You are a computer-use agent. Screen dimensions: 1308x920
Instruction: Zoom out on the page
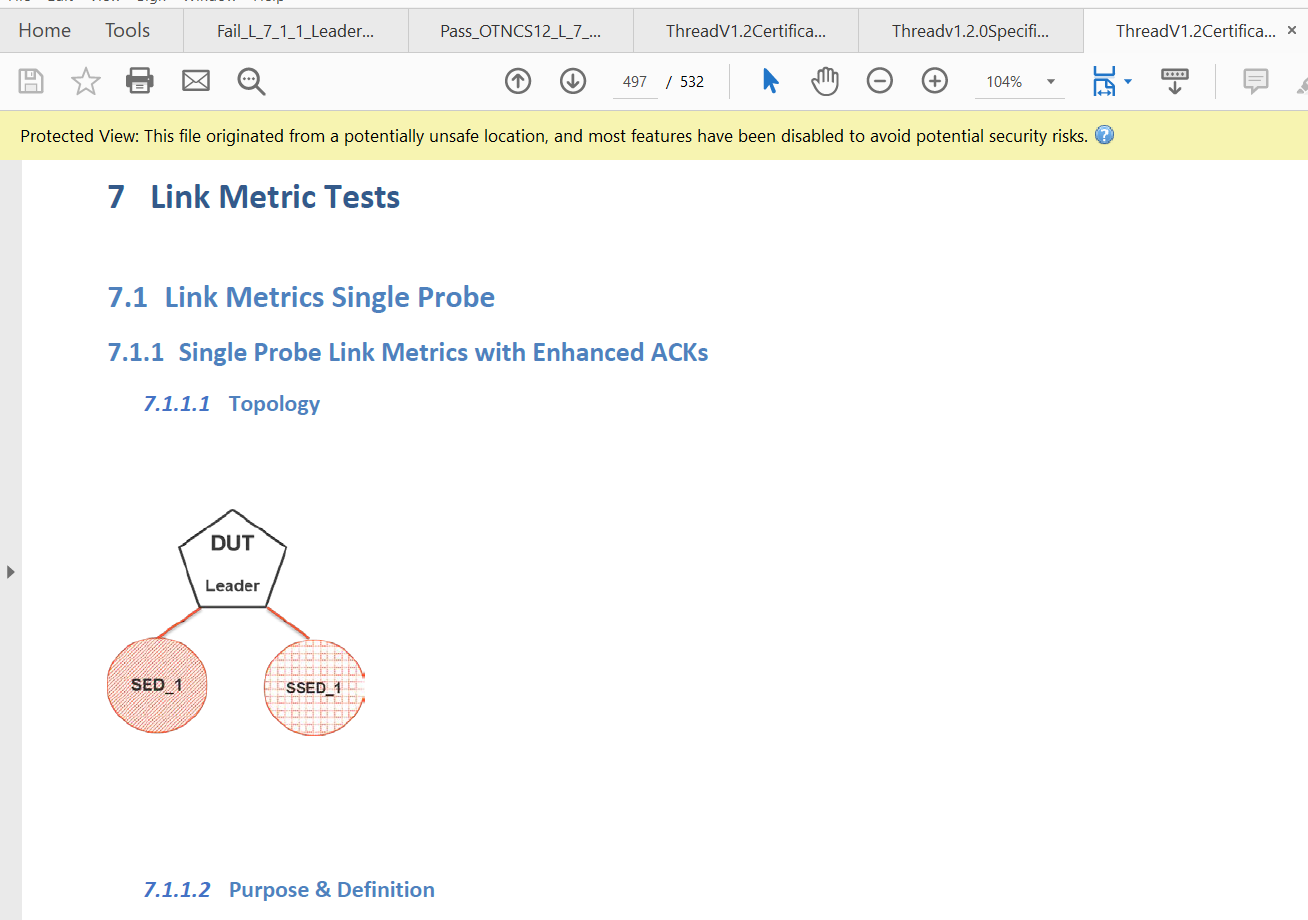pyautogui.click(x=880, y=81)
